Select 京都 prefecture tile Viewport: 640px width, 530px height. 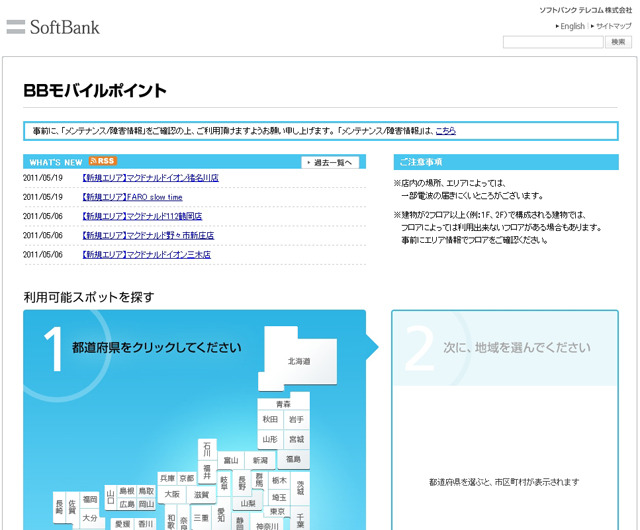187,479
